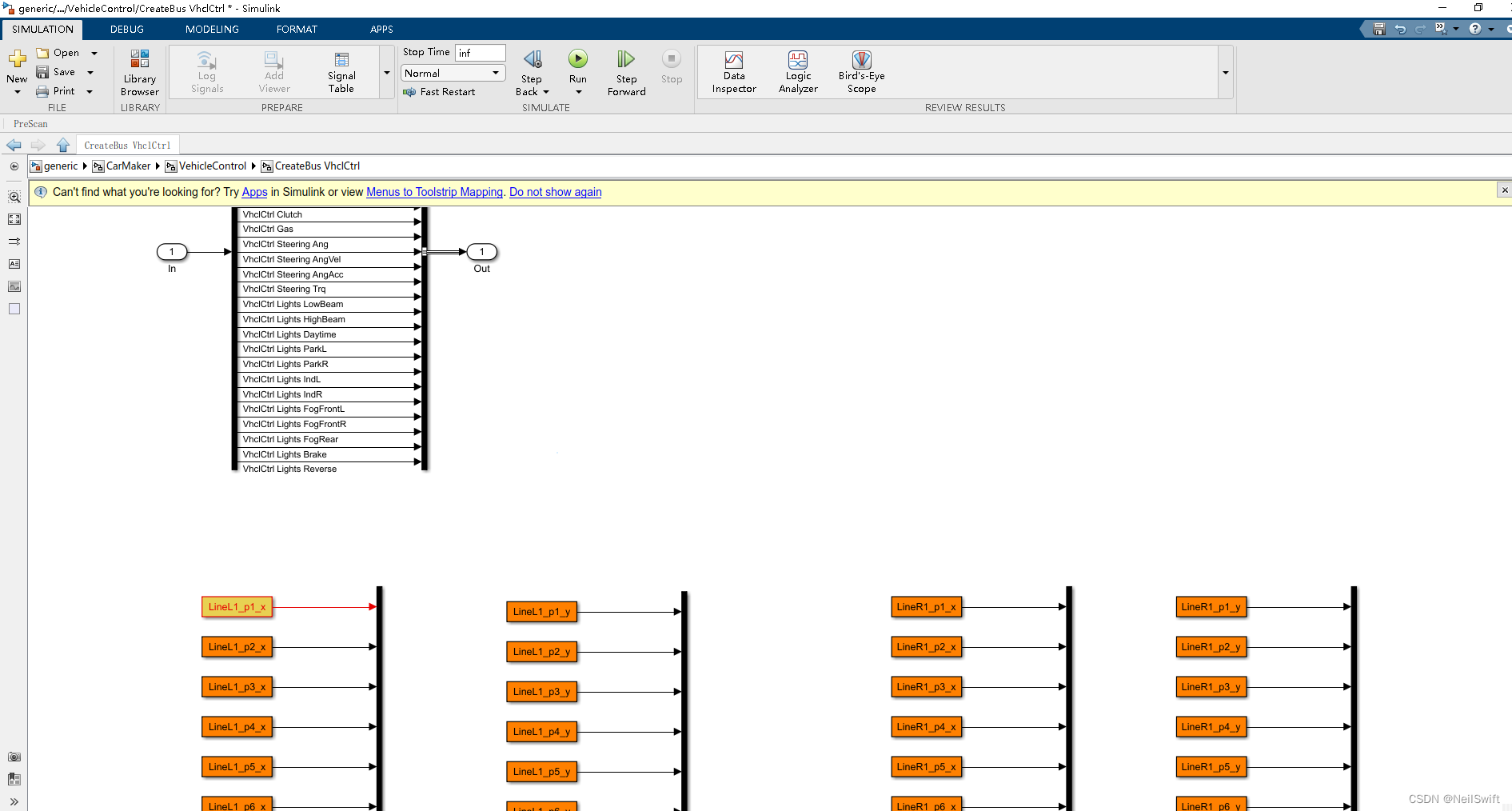Click VehicleControl in the breadcrumb
The width and height of the screenshot is (1512, 811).
tap(213, 166)
